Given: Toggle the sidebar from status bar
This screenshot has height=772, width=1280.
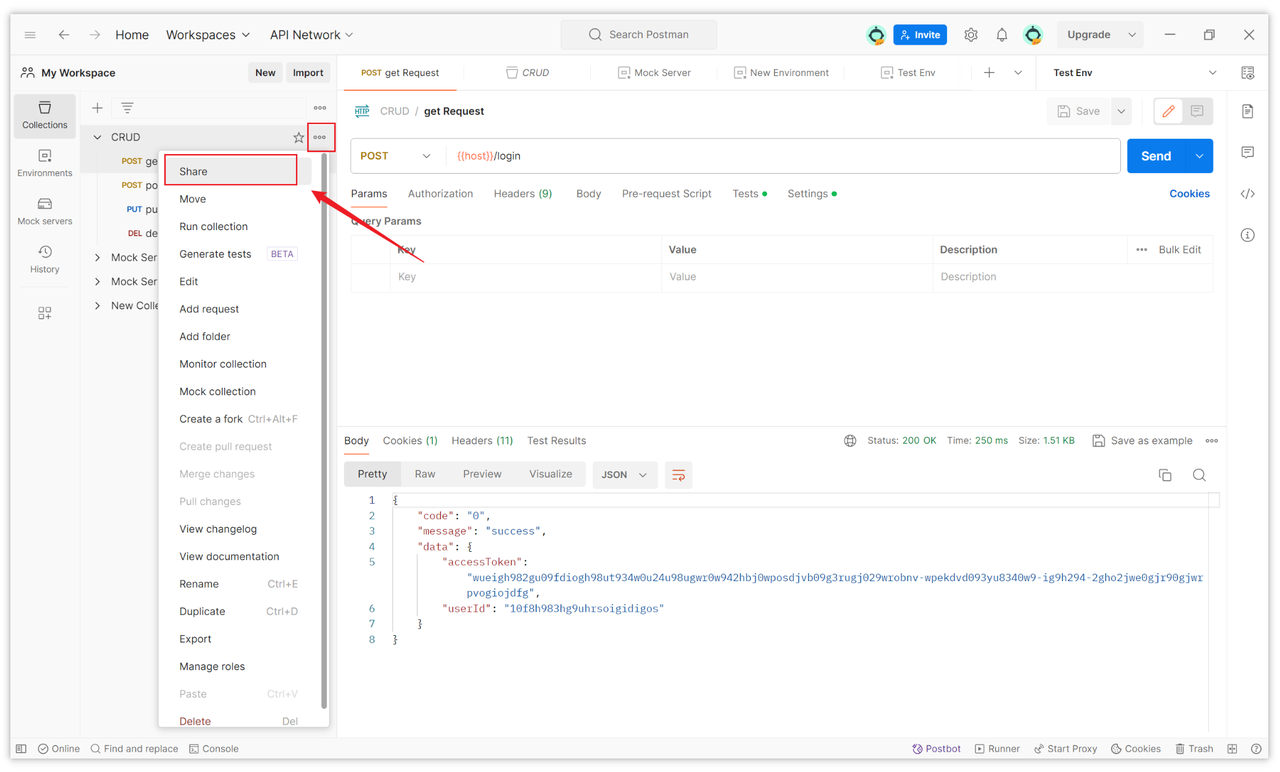Looking at the screenshot, I should (21, 749).
